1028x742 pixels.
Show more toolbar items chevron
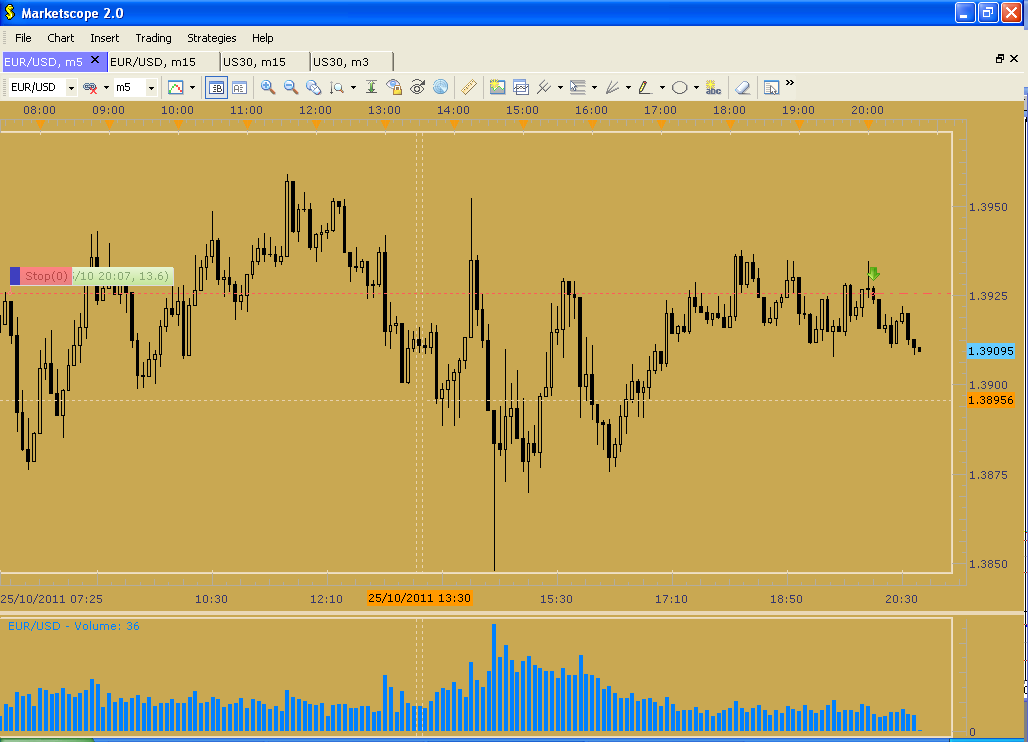[x=790, y=83]
